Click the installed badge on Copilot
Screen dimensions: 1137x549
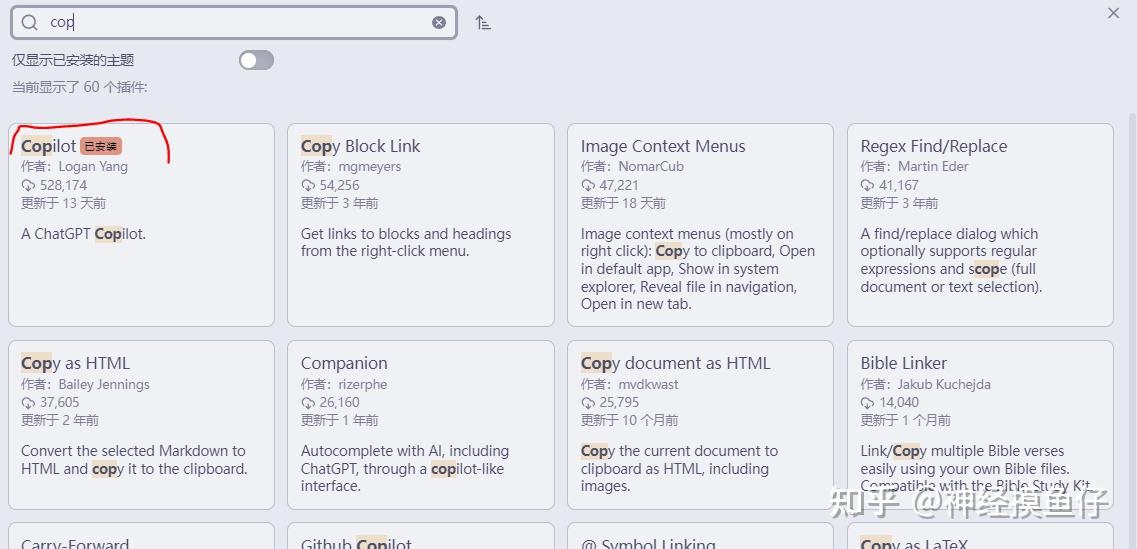click(101, 146)
